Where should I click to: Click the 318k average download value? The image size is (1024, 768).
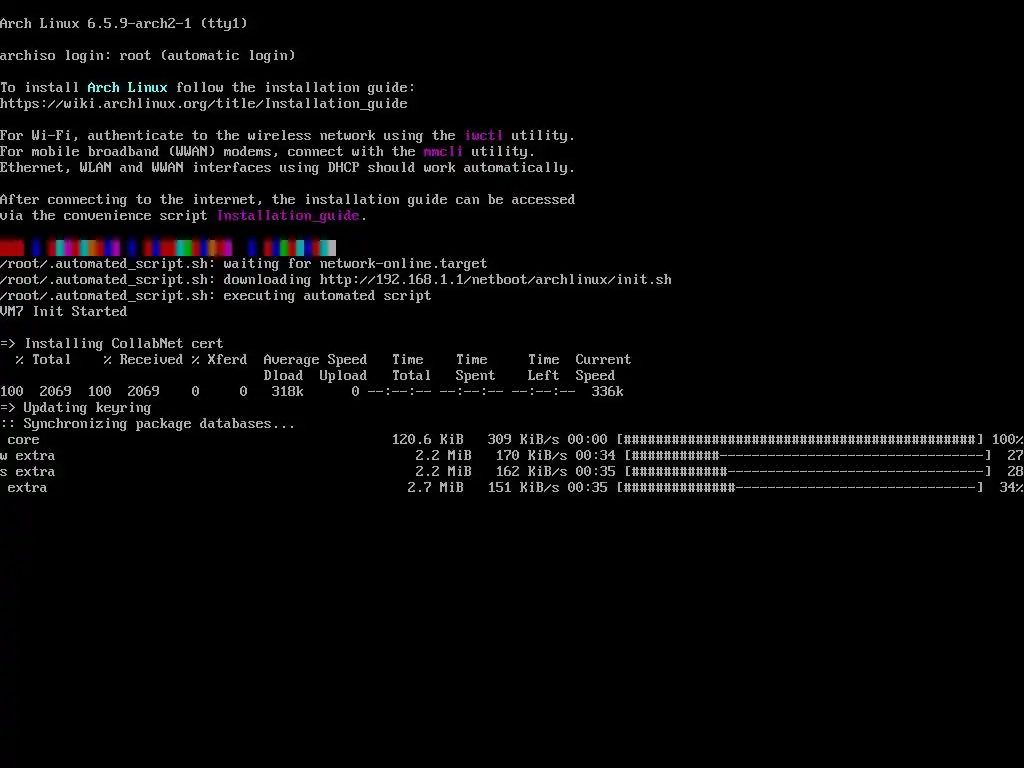point(287,391)
